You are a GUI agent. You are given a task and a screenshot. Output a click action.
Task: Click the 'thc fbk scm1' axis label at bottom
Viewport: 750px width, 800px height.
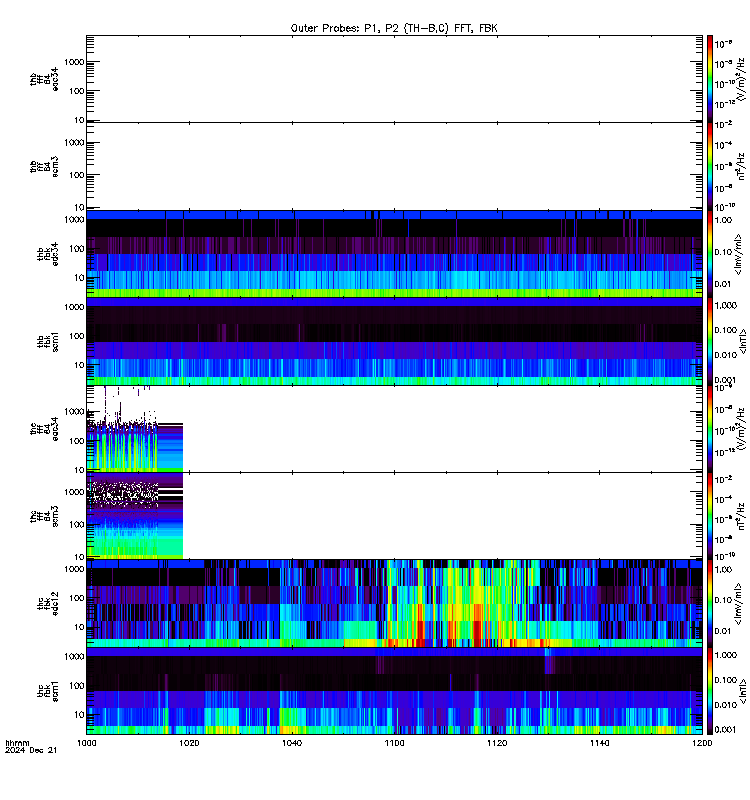[47, 691]
